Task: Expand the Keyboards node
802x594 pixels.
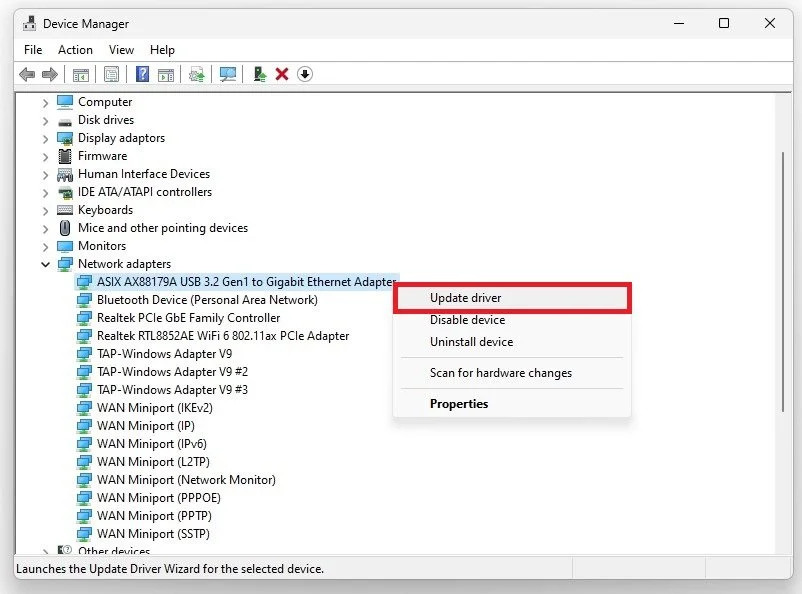Action: (x=46, y=211)
